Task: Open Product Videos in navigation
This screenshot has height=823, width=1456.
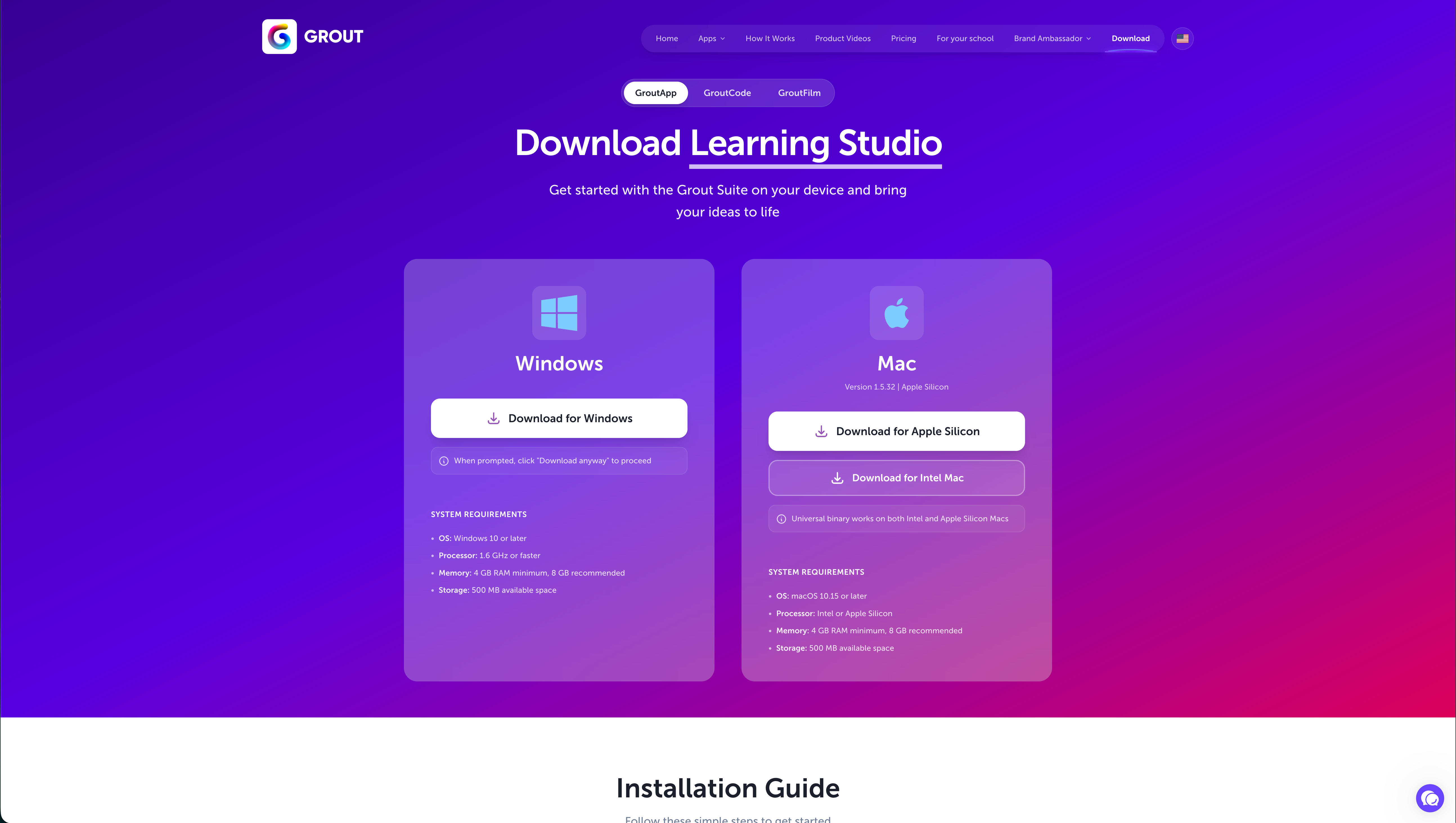Action: pyautogui.click(x=843, y=39)
